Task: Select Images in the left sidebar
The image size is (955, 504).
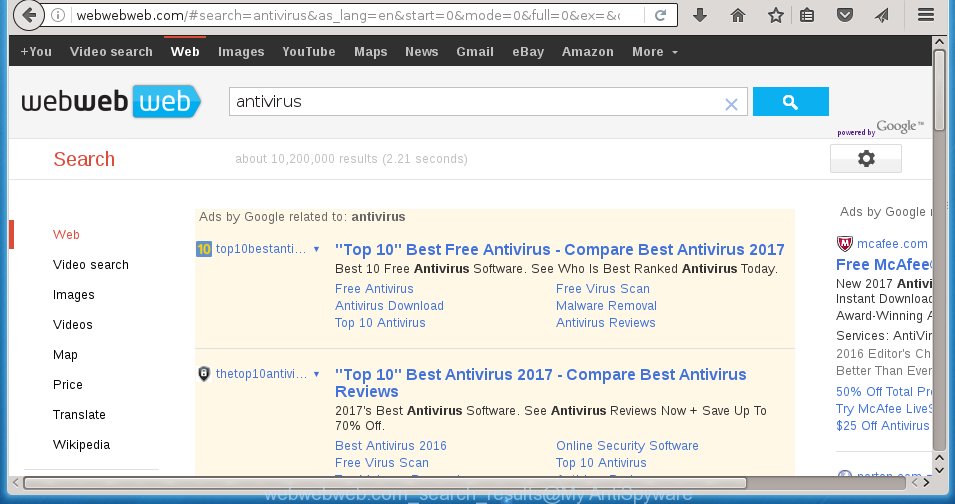Action: pyautogui.click(x=74, y=295)
